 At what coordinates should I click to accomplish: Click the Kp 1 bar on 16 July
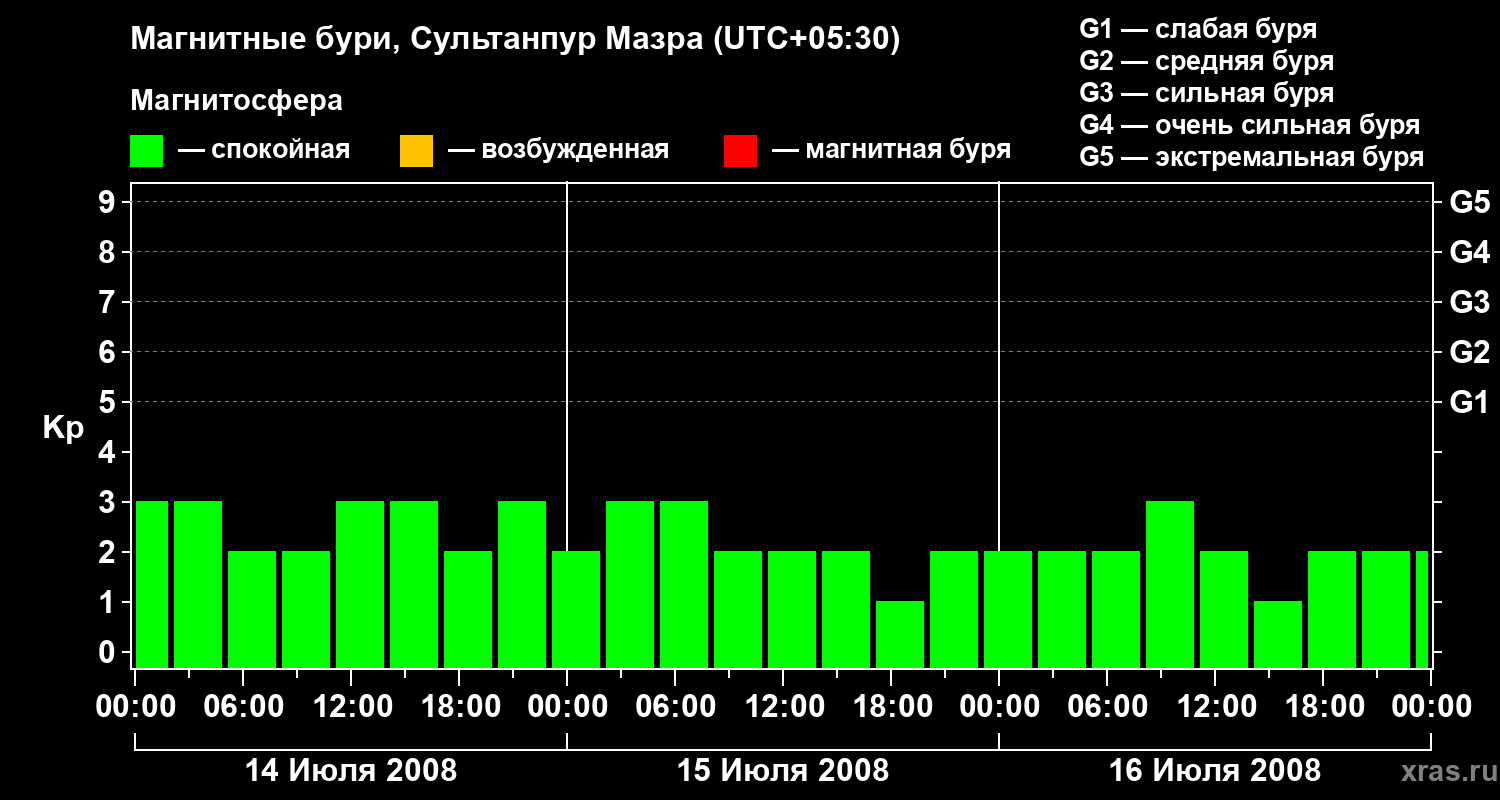[1278, 634]
